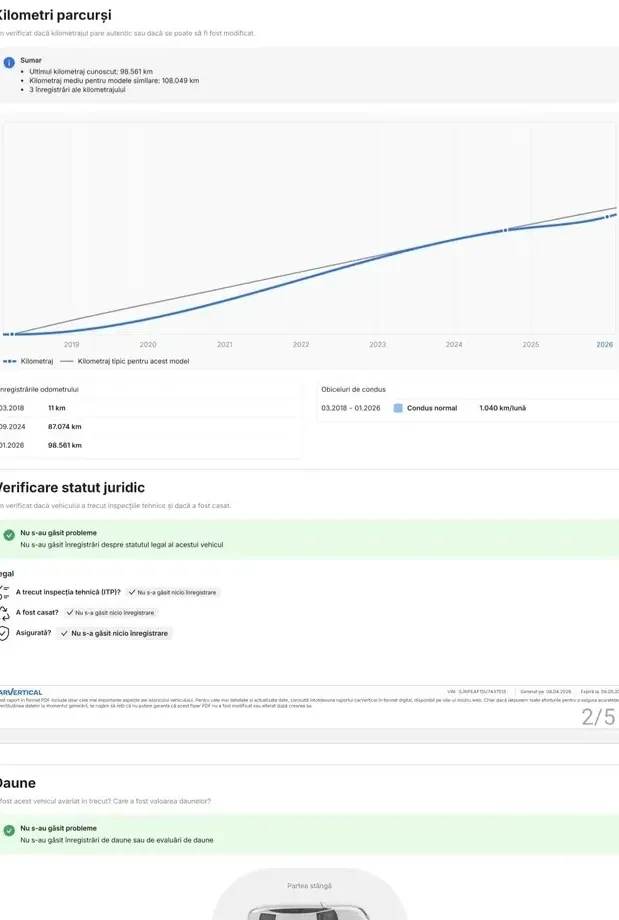Click the '98.561 km' odometer reading in table
This screenshot has height=920, width=619.
point(65,445)
